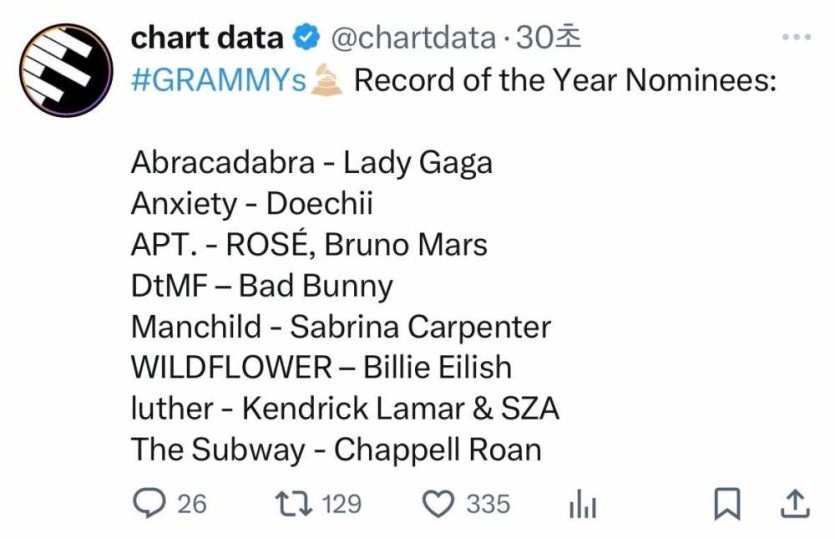835x539 pixels.
Task: Click the 'The Subway - Chappell Roan' line
Action: (x=336, y=449)
